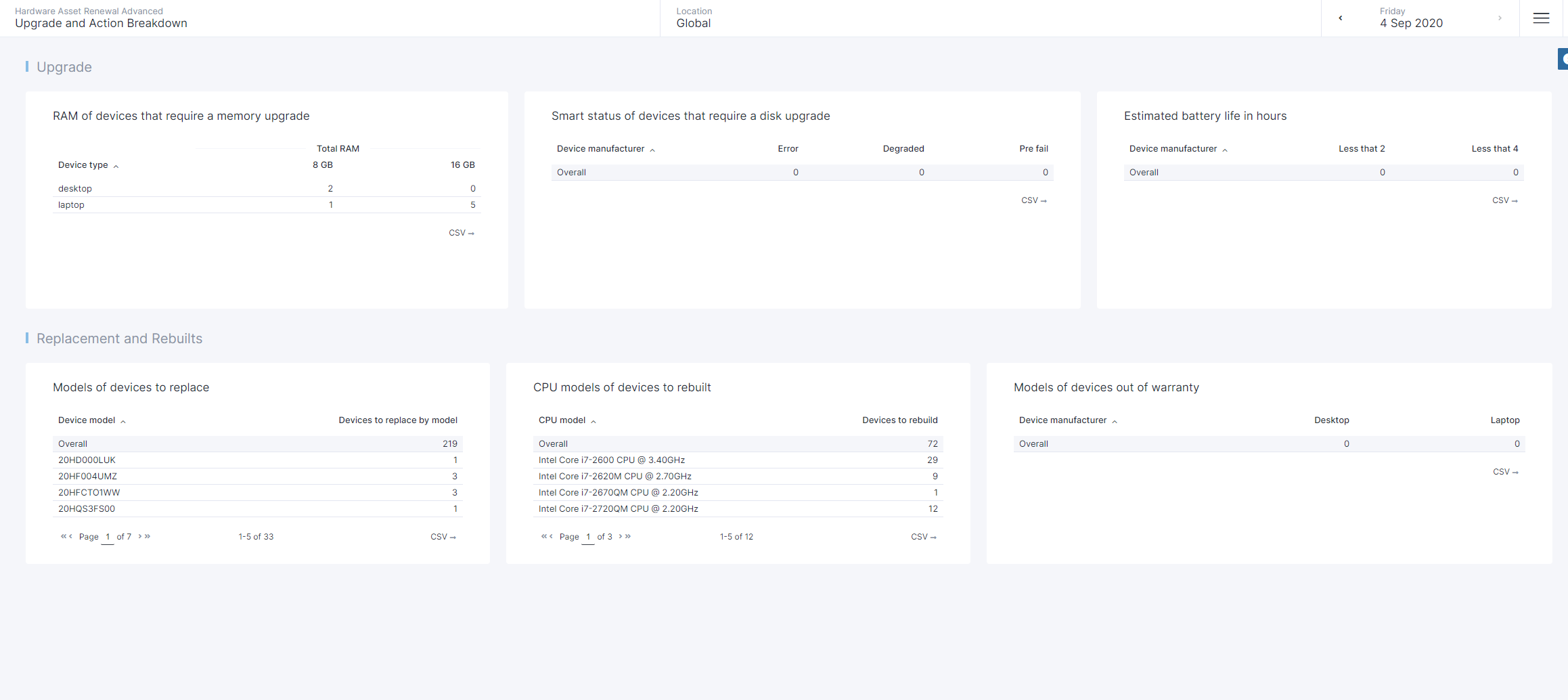Export disk upgrade smart status CSV
Viewport: 1568px width, 700px height.
[x=1033, y=200]
